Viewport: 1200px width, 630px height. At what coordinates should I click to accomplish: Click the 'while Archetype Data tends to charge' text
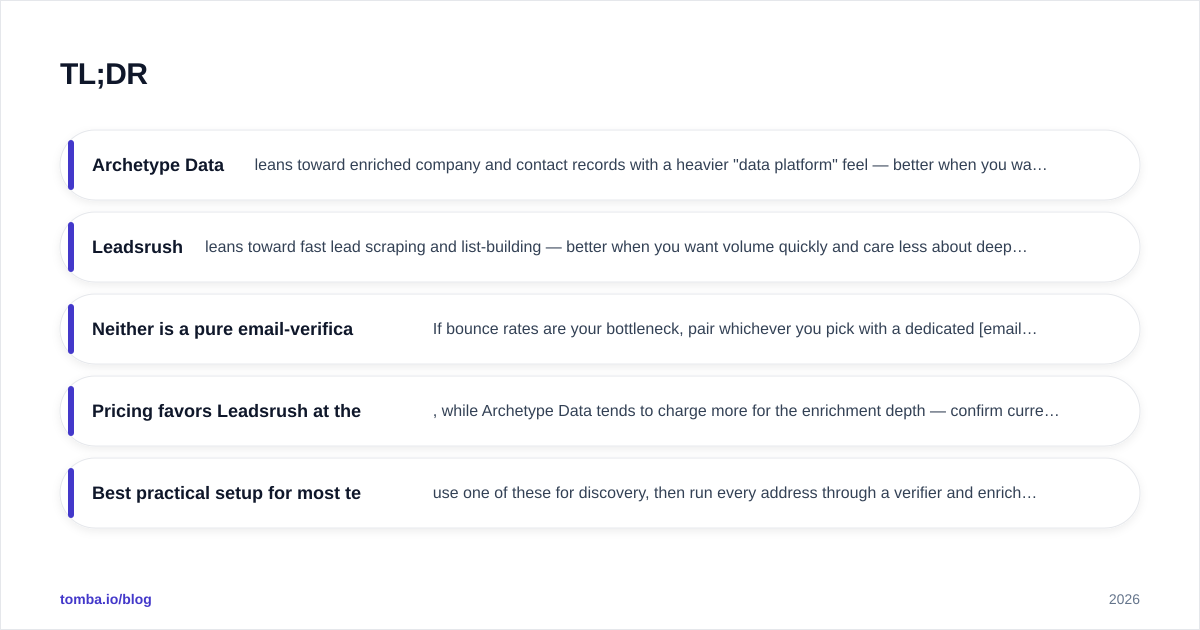(746, 411)
